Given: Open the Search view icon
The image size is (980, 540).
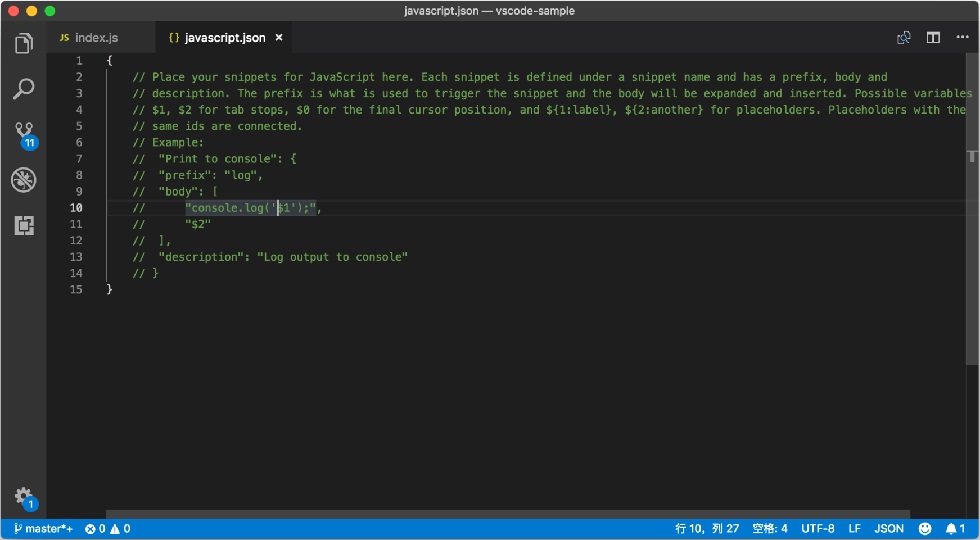Looking at the screenshot, I should click(24, 89).
